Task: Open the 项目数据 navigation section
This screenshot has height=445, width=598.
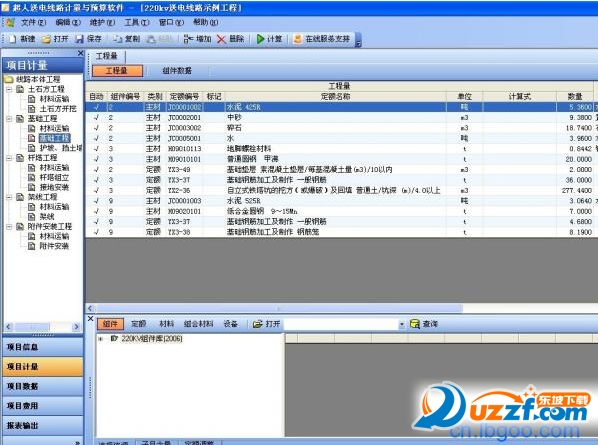Action: 43,386
